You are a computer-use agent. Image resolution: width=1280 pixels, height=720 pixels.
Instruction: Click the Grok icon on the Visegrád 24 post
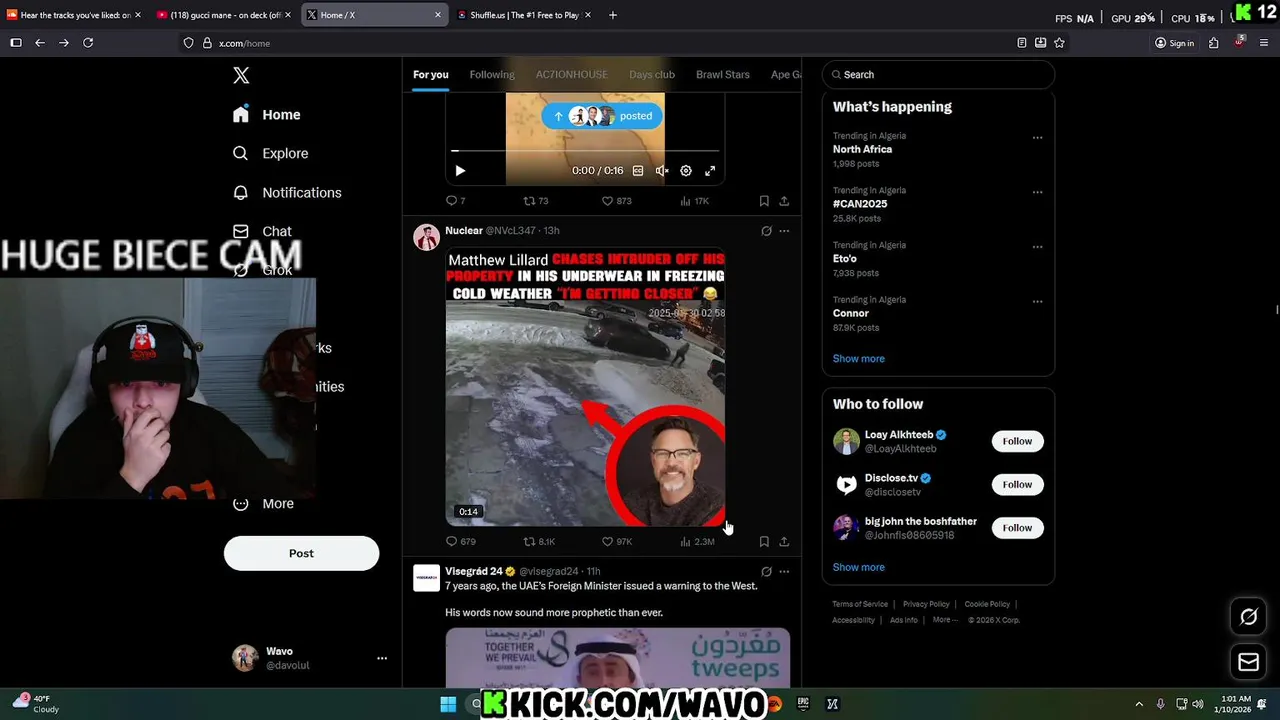[766, 572]
